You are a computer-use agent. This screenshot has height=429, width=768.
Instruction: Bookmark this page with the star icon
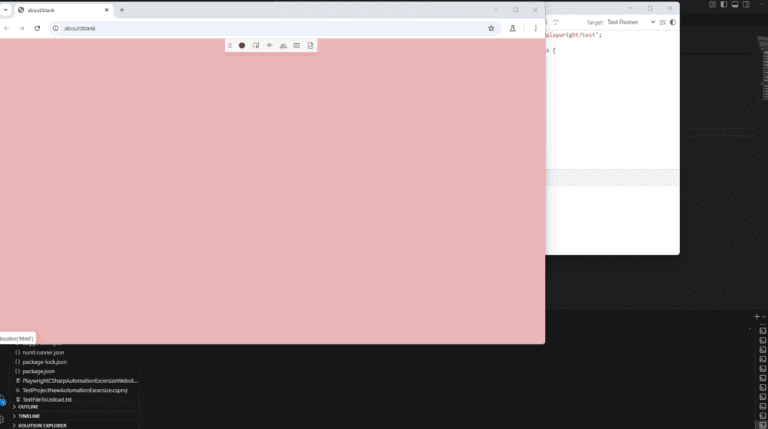point(491,28)
